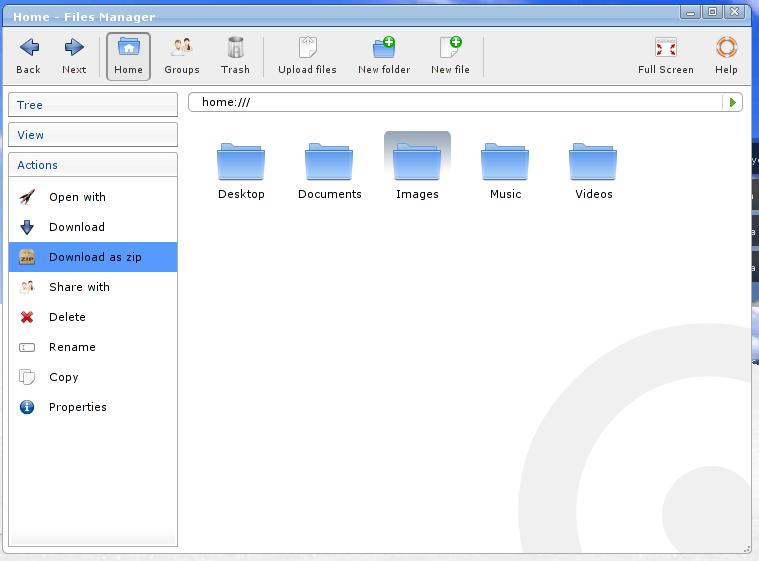The width and height of the screenshot is (759, 561).
Task: Click the Delete action
Action: tap(67, 317)
